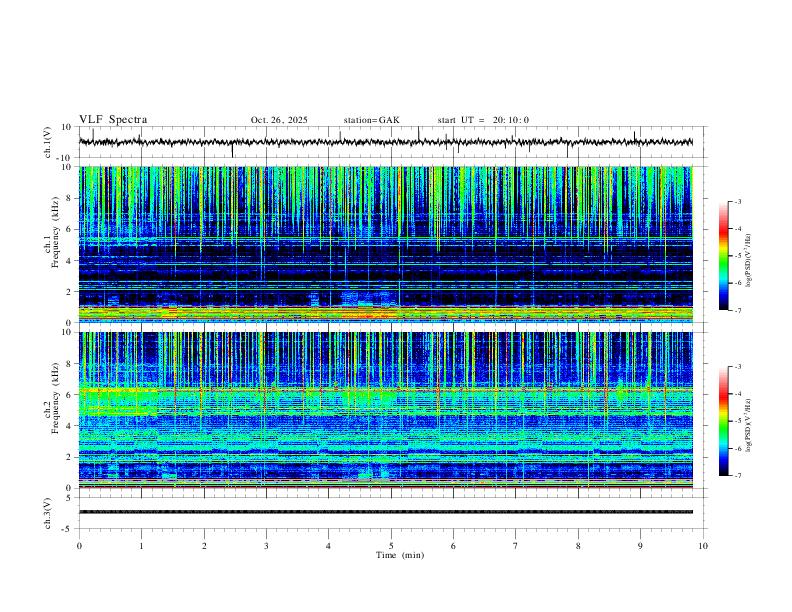Click the lower color bar's "-6" label
The height and width of the screenshot is (612, 792).
[737, 448]
